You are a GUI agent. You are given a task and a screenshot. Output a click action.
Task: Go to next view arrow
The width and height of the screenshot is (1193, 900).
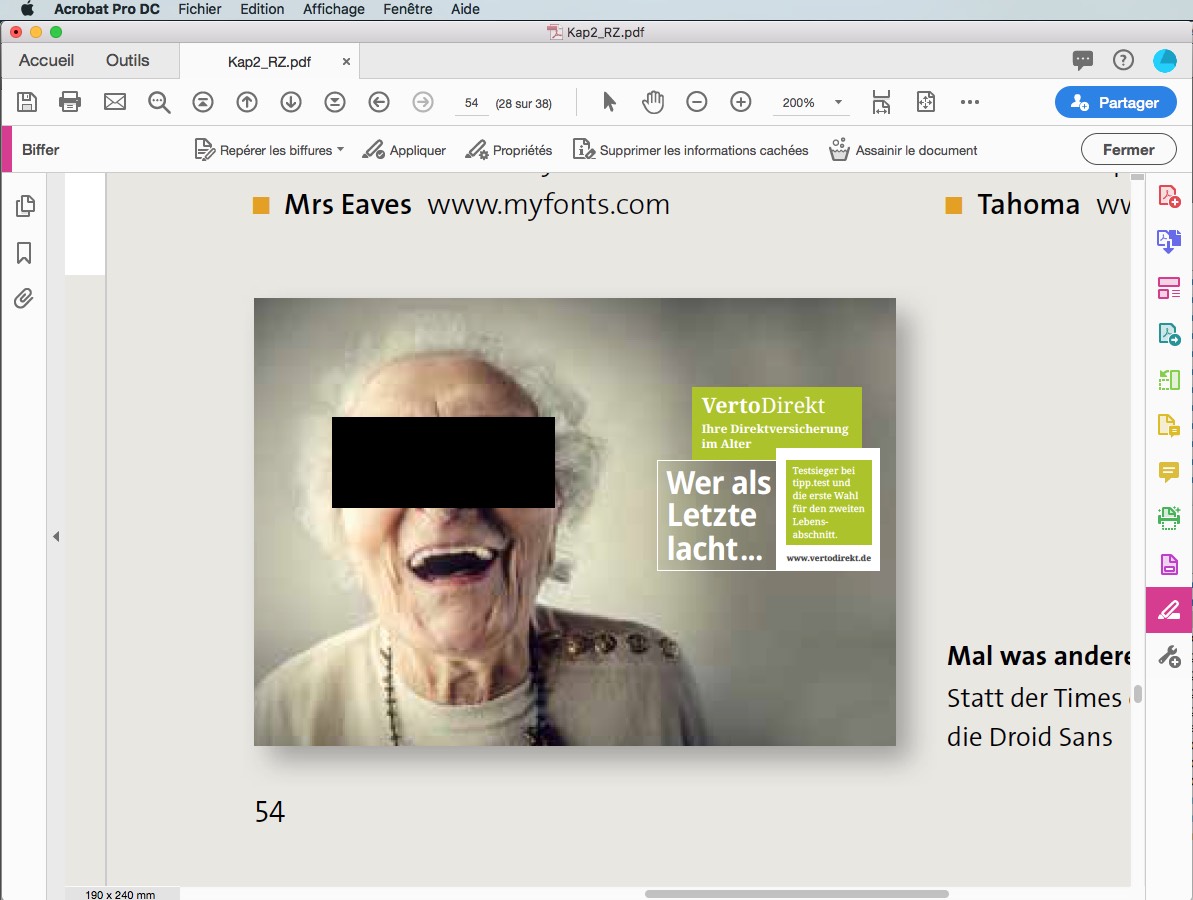pos(423,102)
